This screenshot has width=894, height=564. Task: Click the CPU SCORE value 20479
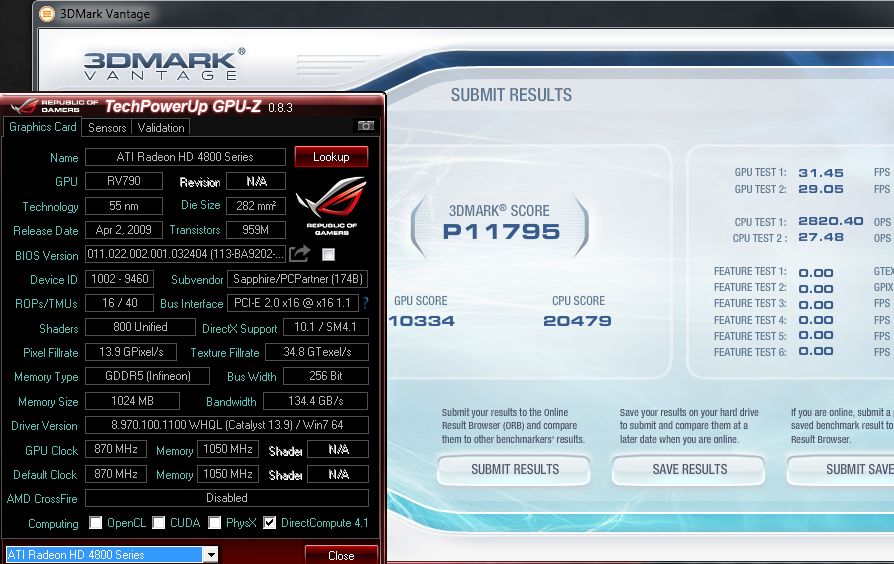(577, 321)
